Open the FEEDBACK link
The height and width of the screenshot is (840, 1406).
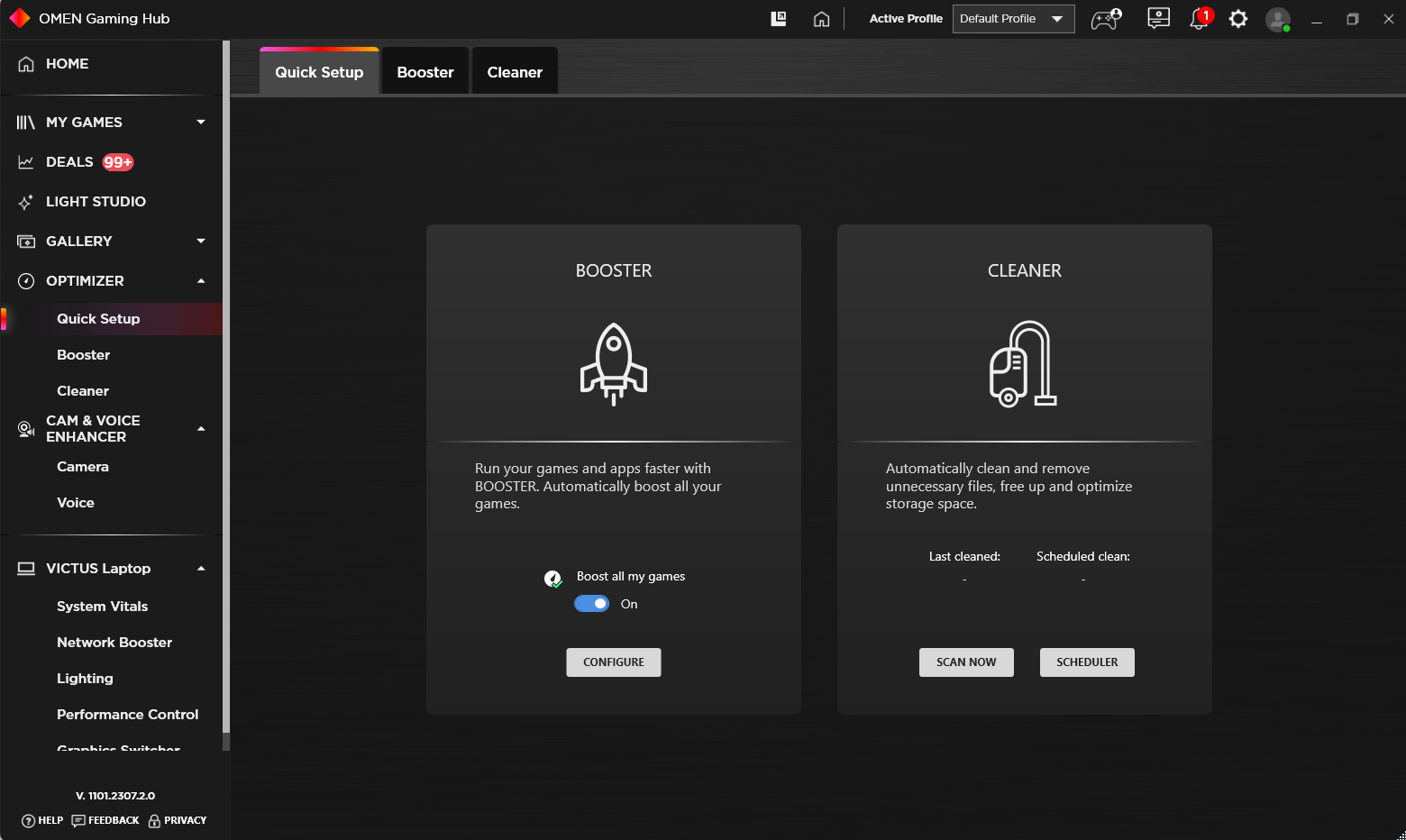pyautogui.click(x=105, y=820)
